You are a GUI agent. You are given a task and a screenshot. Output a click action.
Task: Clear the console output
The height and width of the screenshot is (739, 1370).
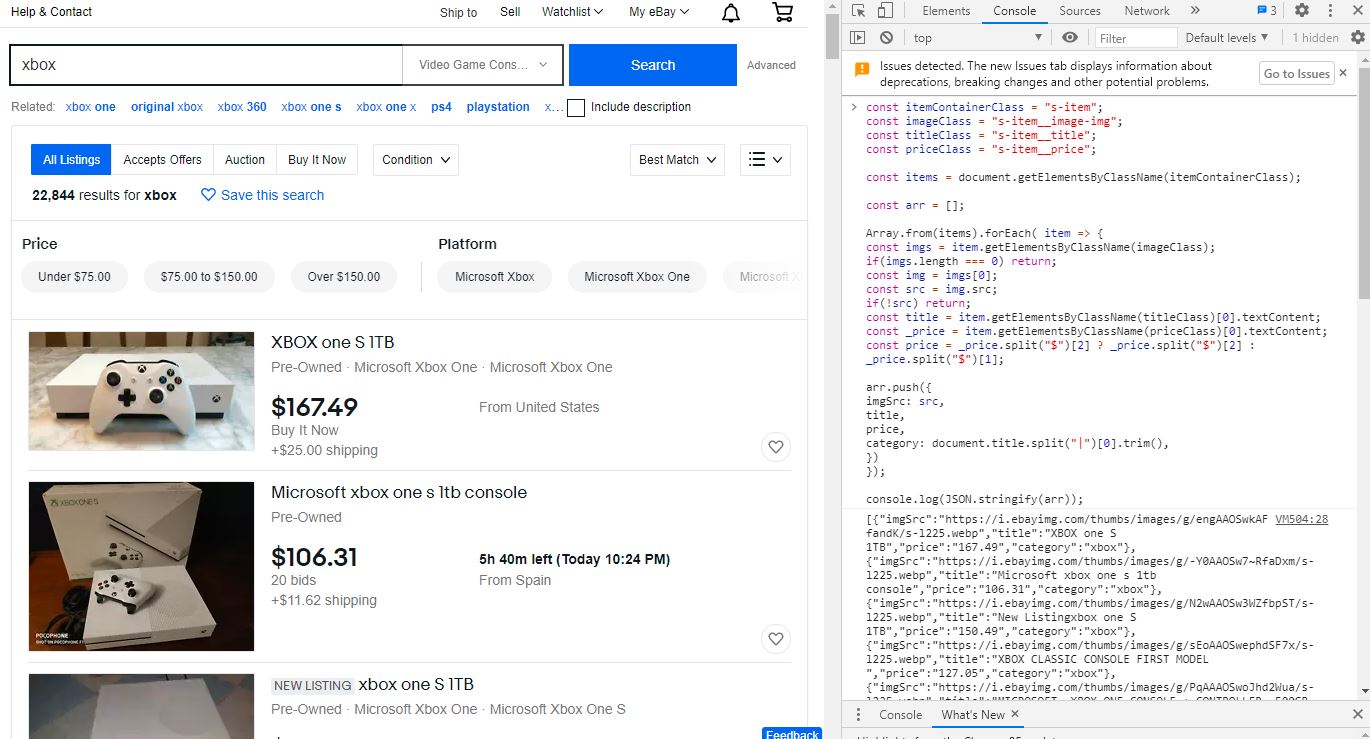point(886,37)
